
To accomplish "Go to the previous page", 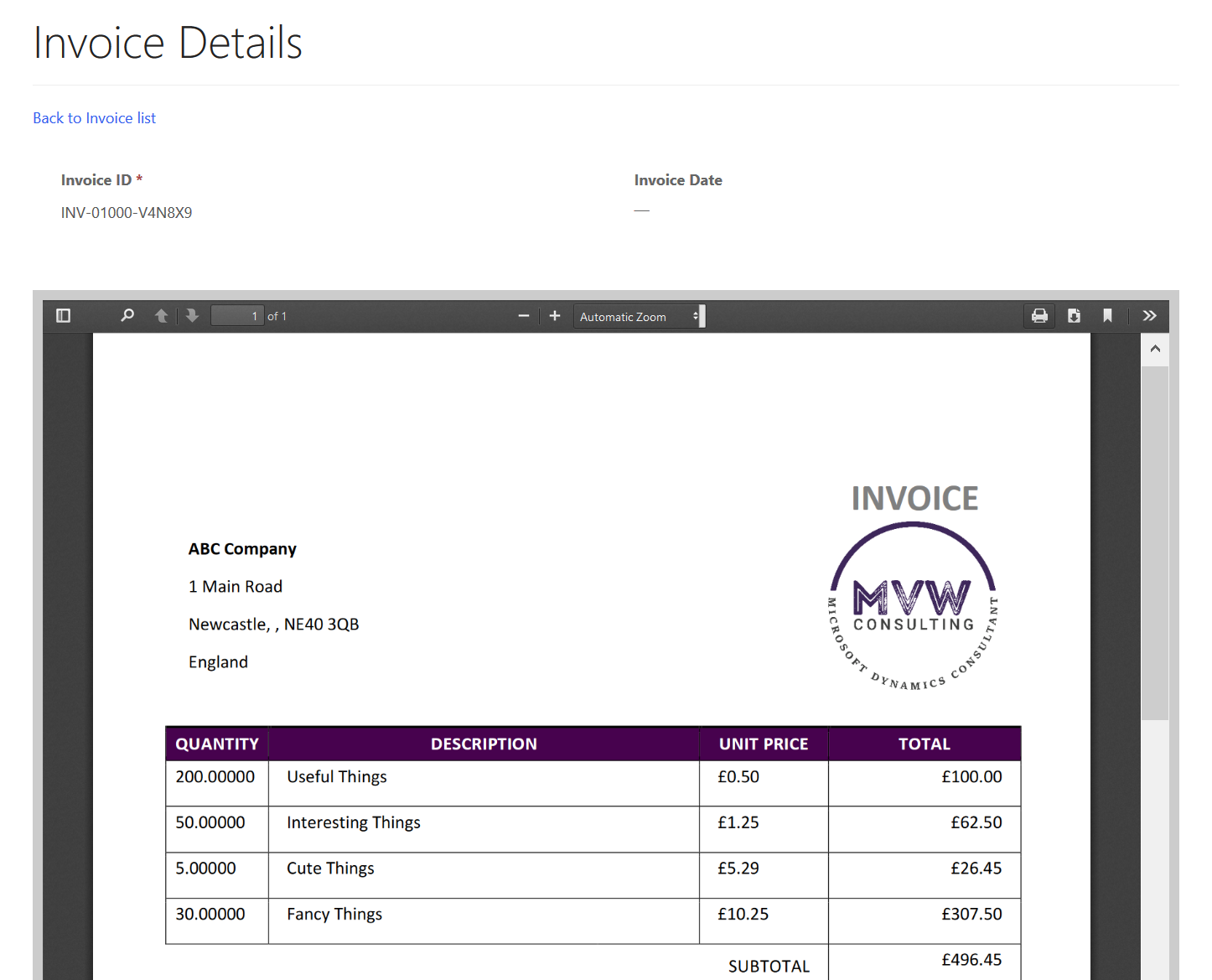I will pyautogui.click(x=162, y=315).
